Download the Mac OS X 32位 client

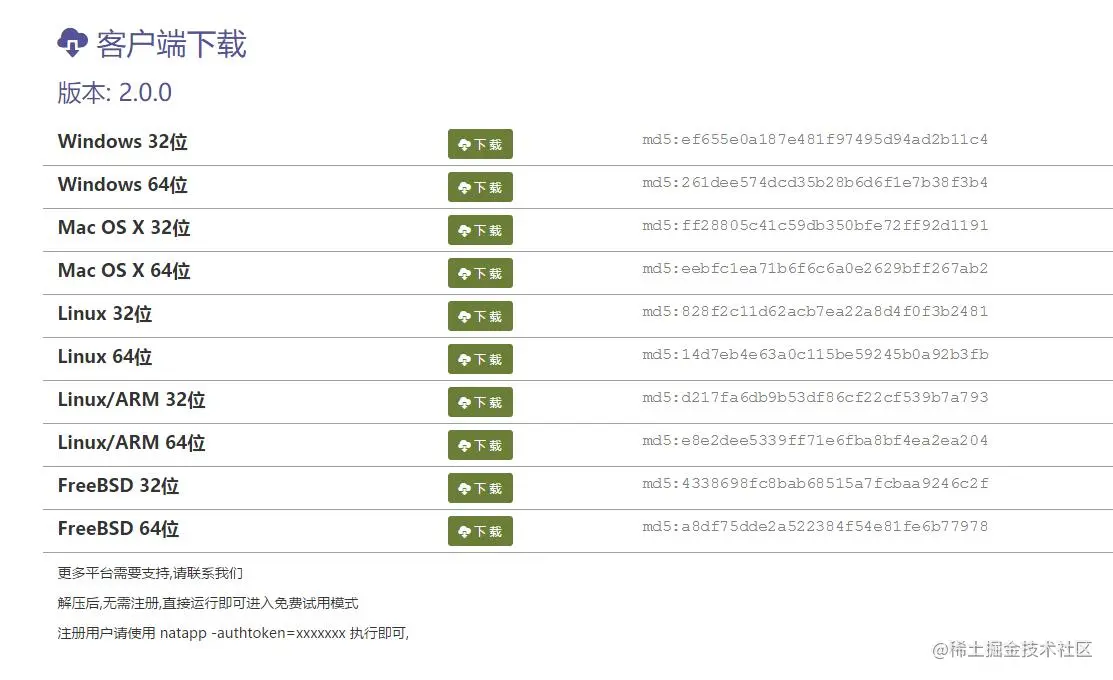click(480, 230)
